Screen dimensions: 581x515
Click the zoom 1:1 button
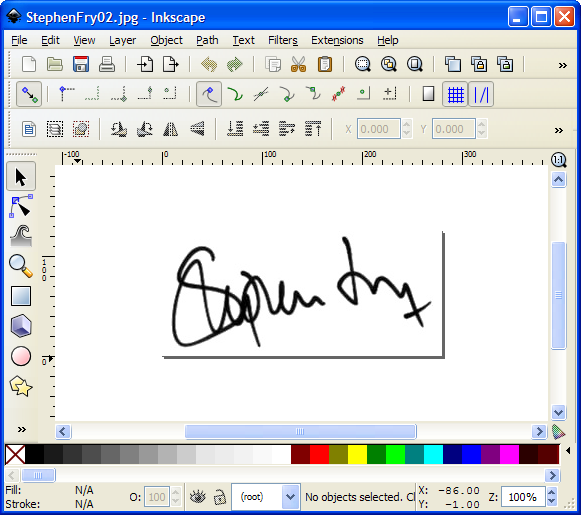(x=558, y=160)
